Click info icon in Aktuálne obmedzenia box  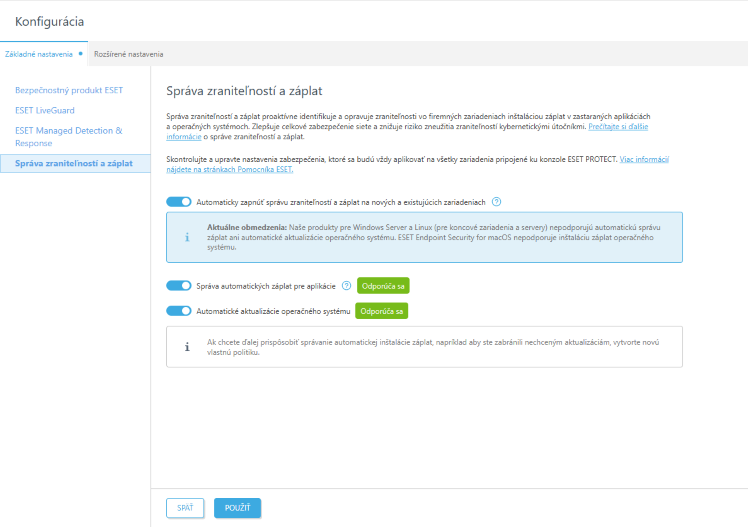click(x=187, y=237)
